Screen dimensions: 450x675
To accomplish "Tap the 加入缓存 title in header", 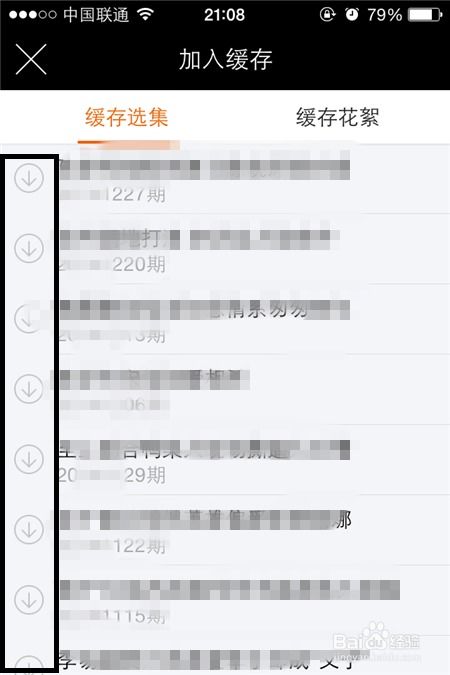I will [x=226, y=59].
